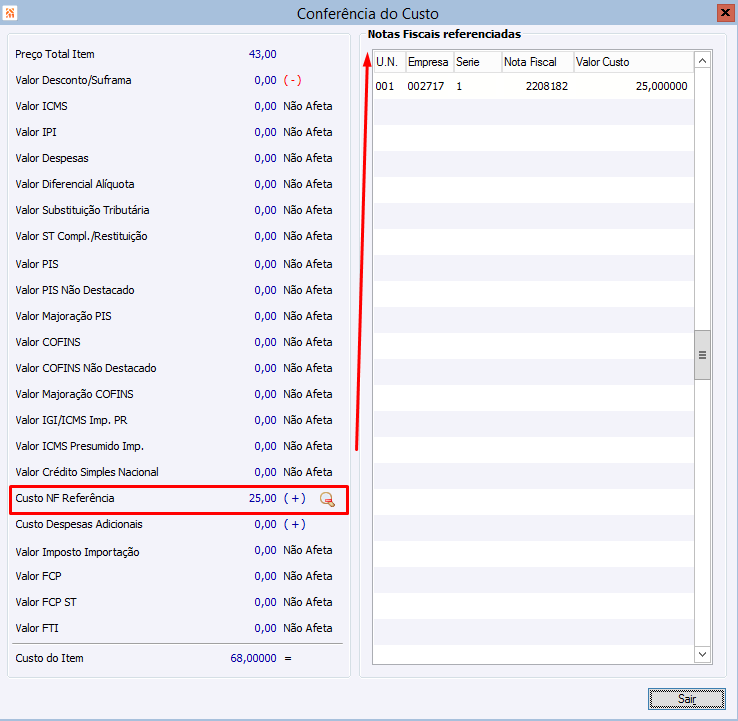Viewport: 738px width, 721px height.
Task: Click the U.N. cell 001
Action: click(385, 86)
